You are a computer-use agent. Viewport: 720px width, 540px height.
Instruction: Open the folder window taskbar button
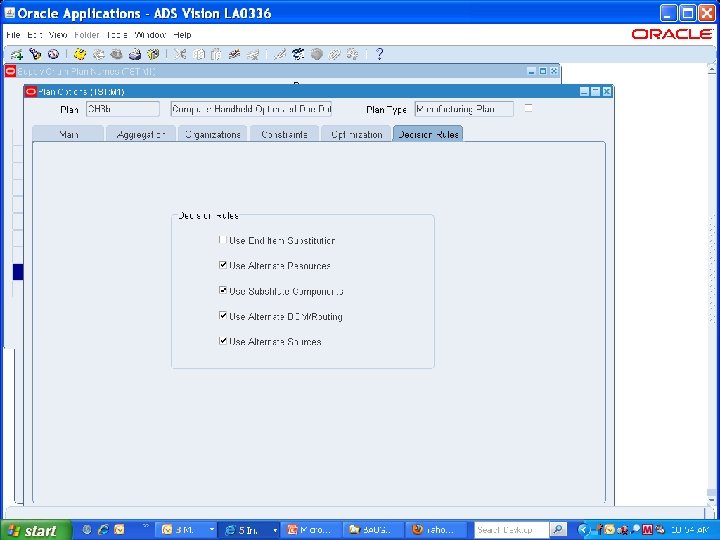pyautogui.click(x=374, y=530)
